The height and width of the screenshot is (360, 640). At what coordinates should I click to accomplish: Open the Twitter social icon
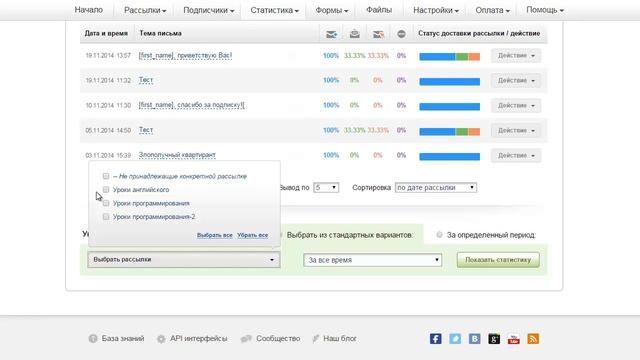pos(455,339)
